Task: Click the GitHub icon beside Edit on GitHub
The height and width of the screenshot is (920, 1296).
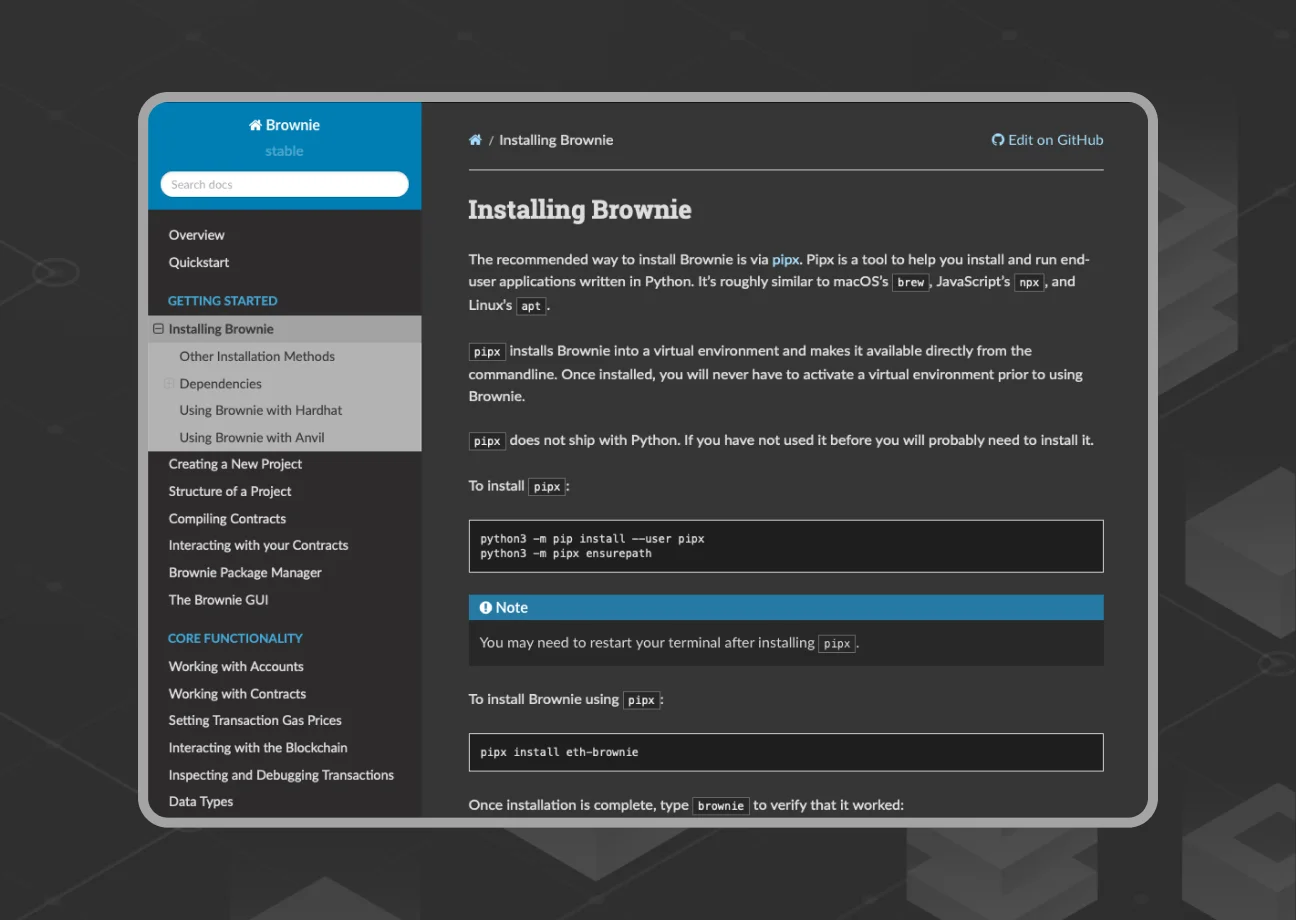Action: point(997,140)
